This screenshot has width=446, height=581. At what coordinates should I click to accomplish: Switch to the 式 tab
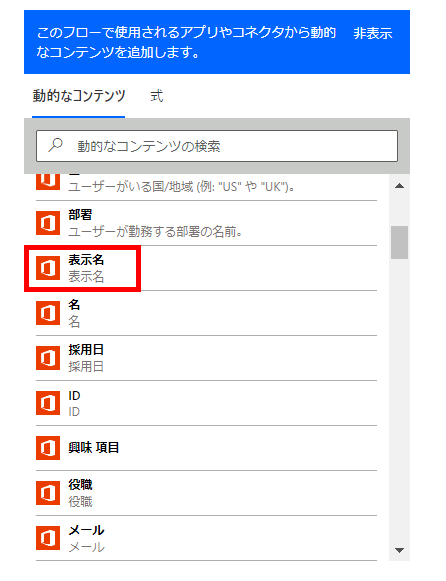pos(157,96)
